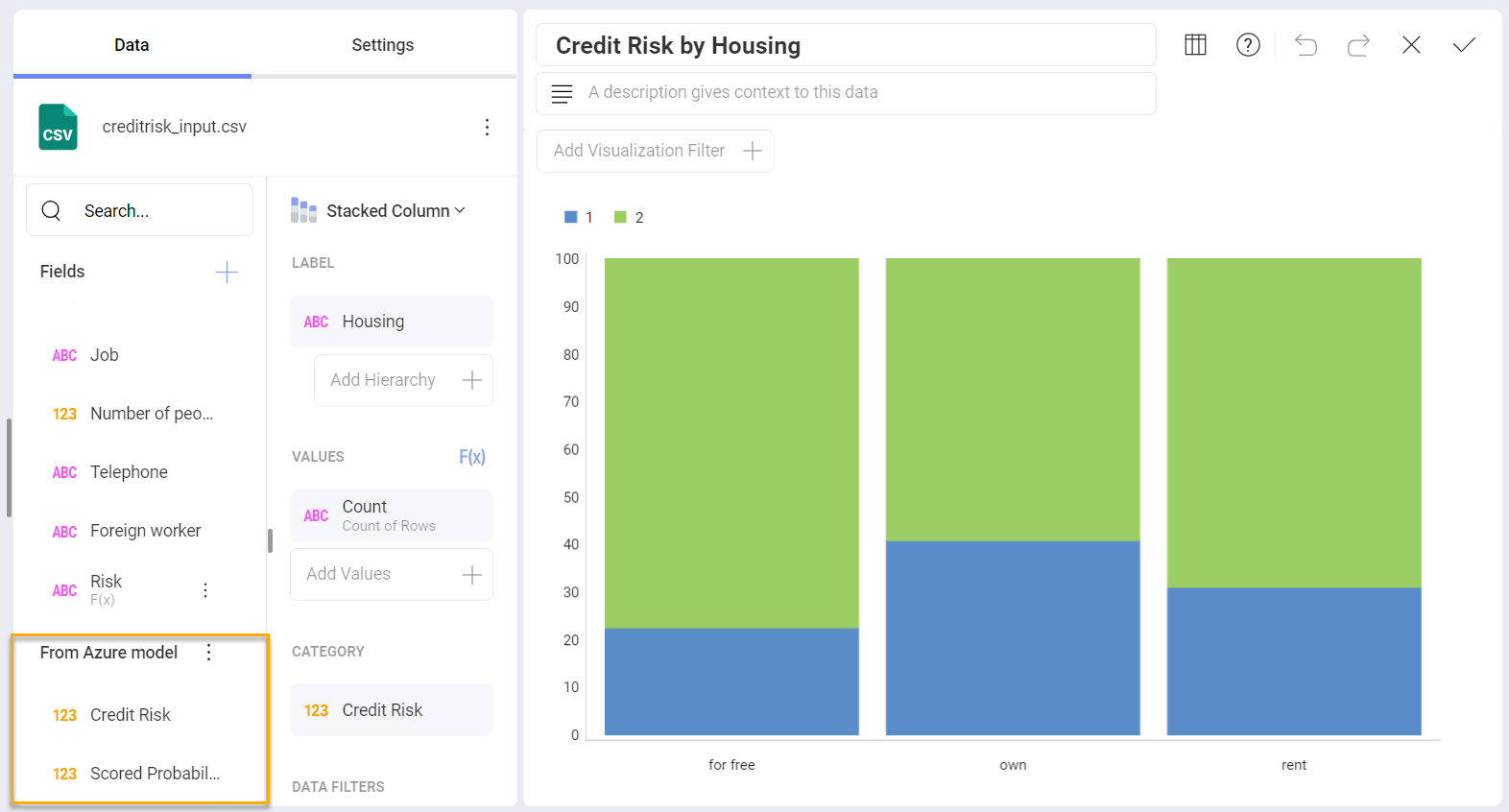The width and height of the screenshot is (1509, 812).
Task: Click the description lines icon
Action: (563, 93)
